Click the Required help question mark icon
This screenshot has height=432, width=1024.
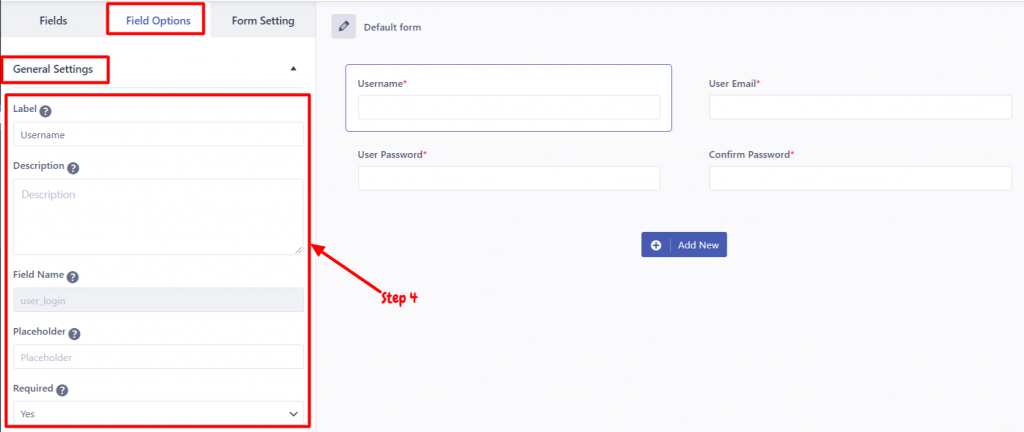62,390
